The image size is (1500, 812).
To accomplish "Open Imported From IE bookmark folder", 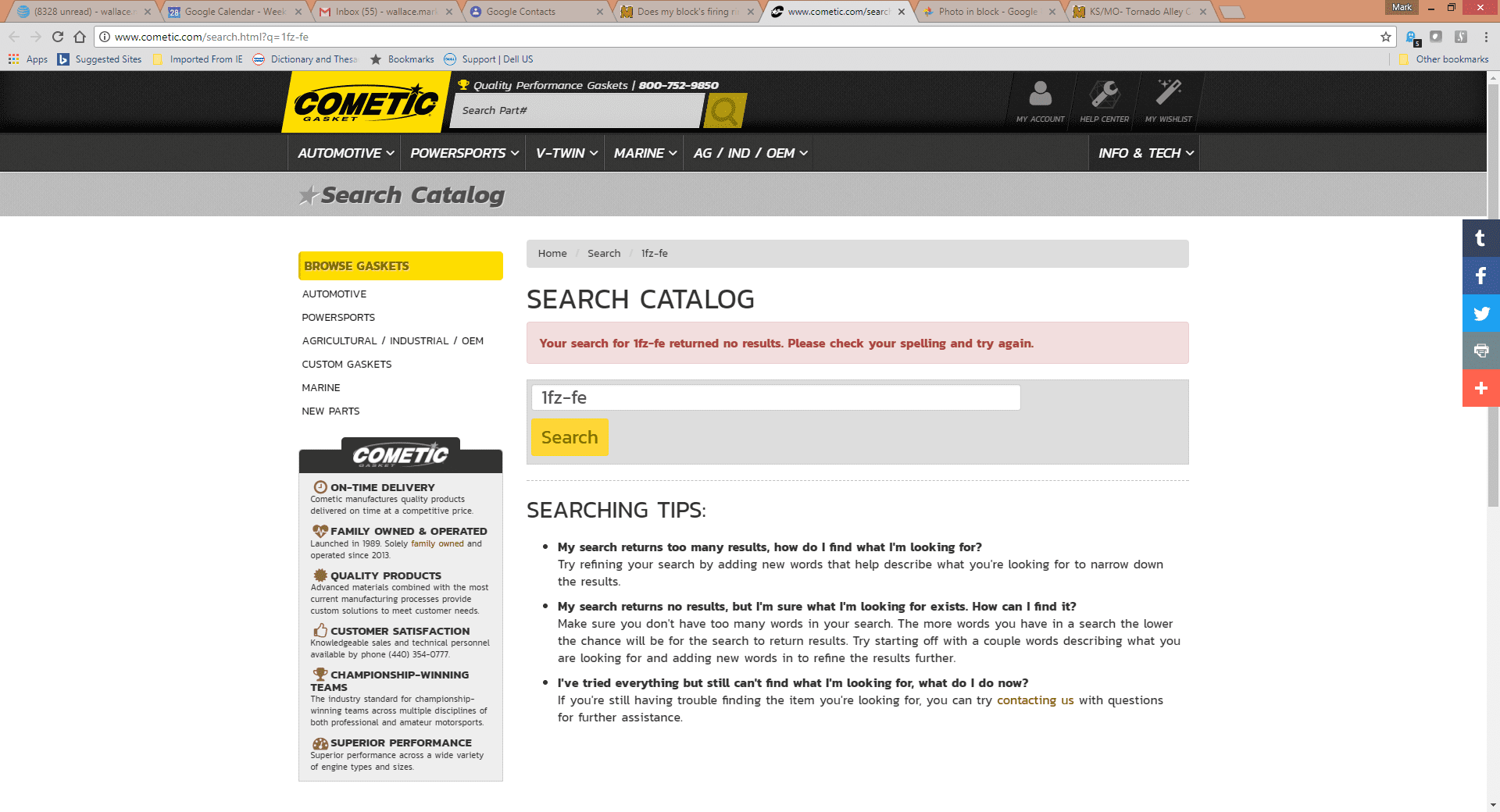I will [x=198, y=59].
